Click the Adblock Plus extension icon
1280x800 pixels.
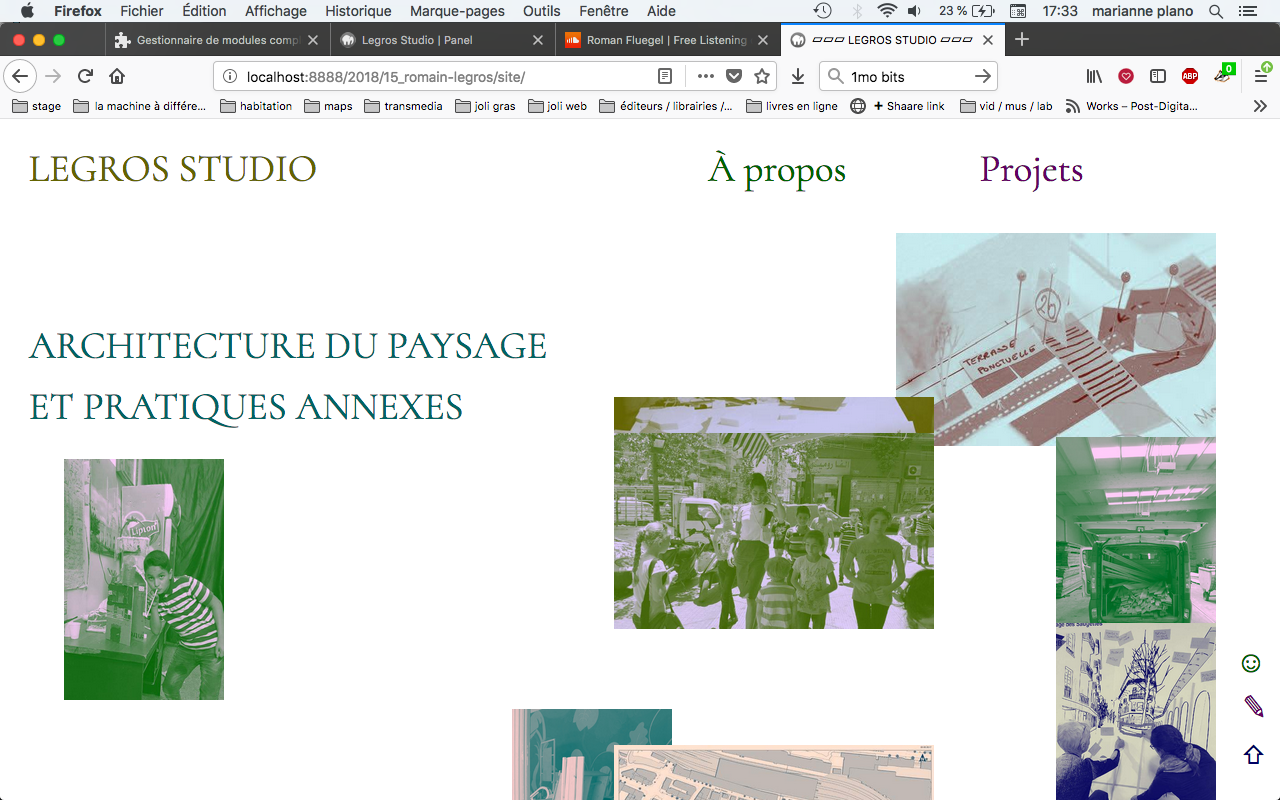click(1189, 76)
